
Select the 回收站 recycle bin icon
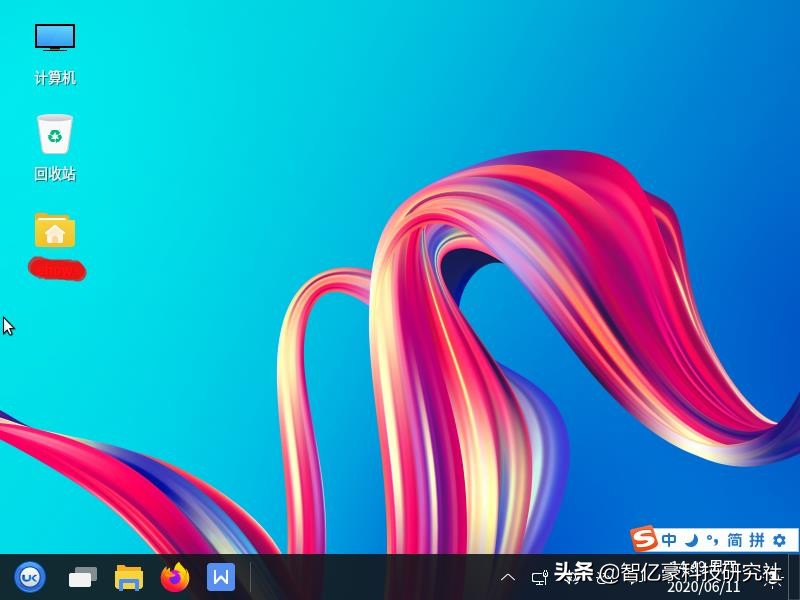pyautogui.click(x=55, y=135)
